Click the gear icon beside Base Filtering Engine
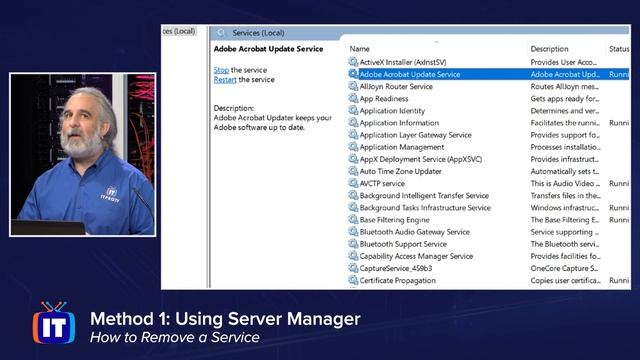Screen dimensions: 640x360 tap(353, 219)
